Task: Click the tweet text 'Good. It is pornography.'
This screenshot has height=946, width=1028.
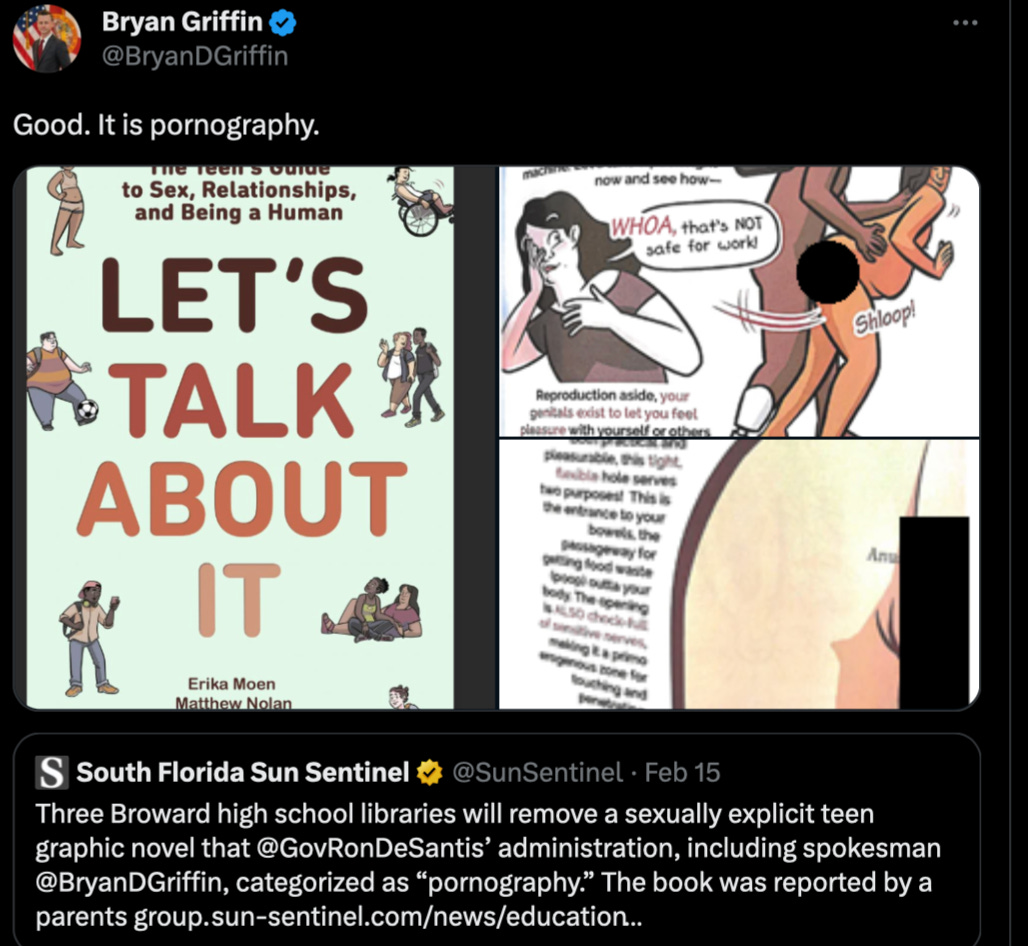Action: point(166,125)
